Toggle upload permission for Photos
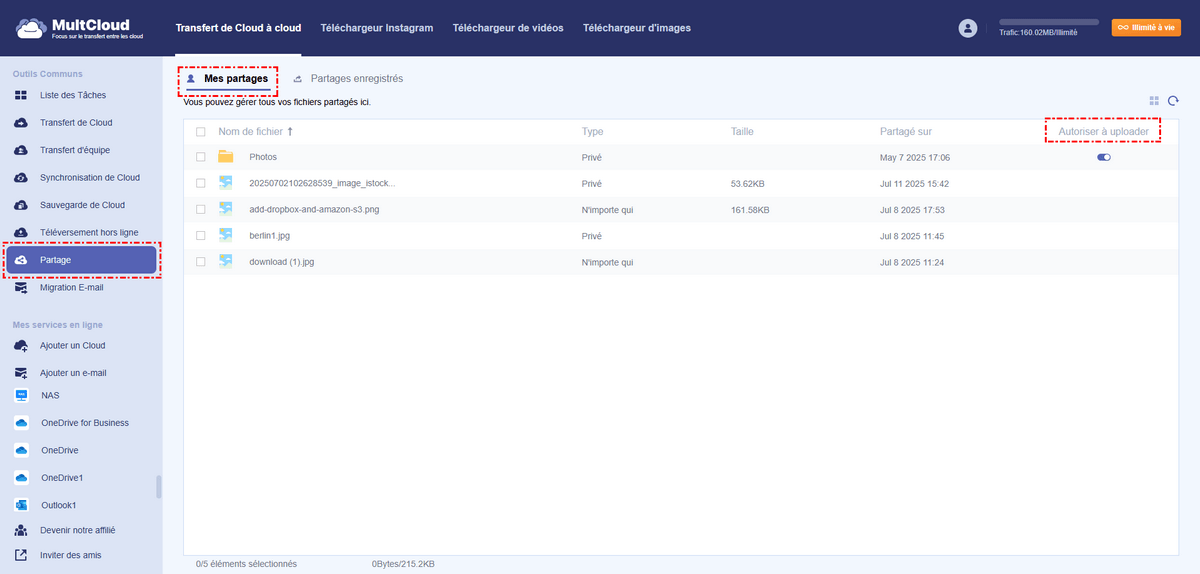 tap(1104, 157)
